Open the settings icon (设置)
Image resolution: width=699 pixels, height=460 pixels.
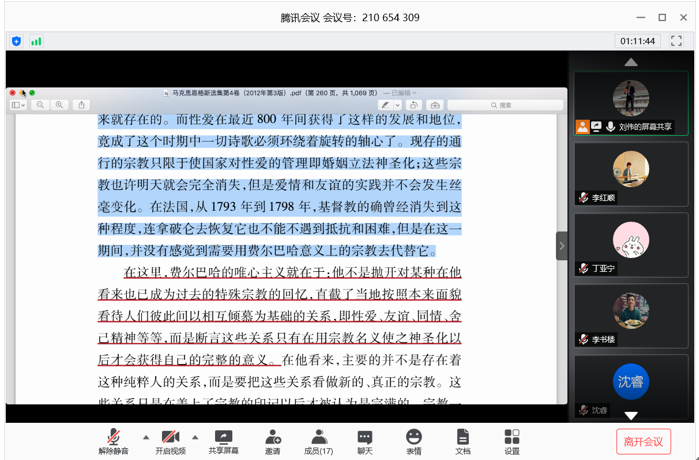[511, 438]
